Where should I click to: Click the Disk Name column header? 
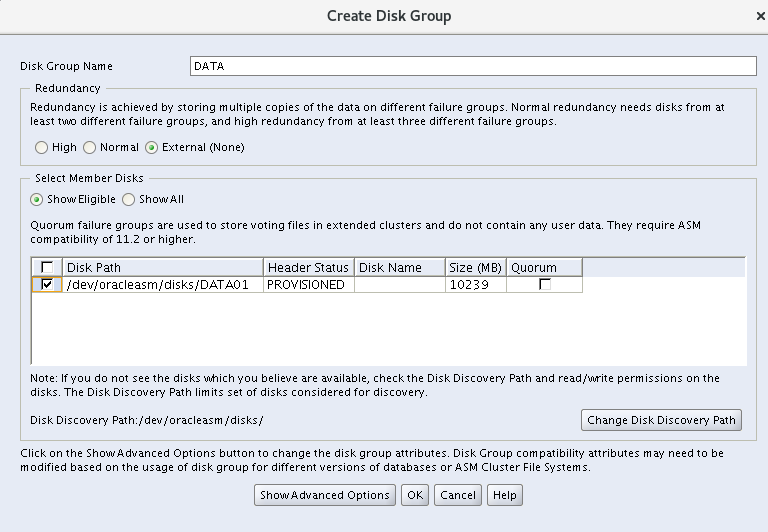point(400,268)
